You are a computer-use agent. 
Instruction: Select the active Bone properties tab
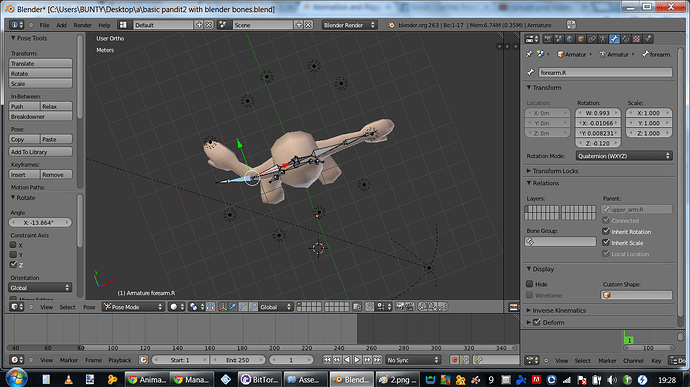614,39
